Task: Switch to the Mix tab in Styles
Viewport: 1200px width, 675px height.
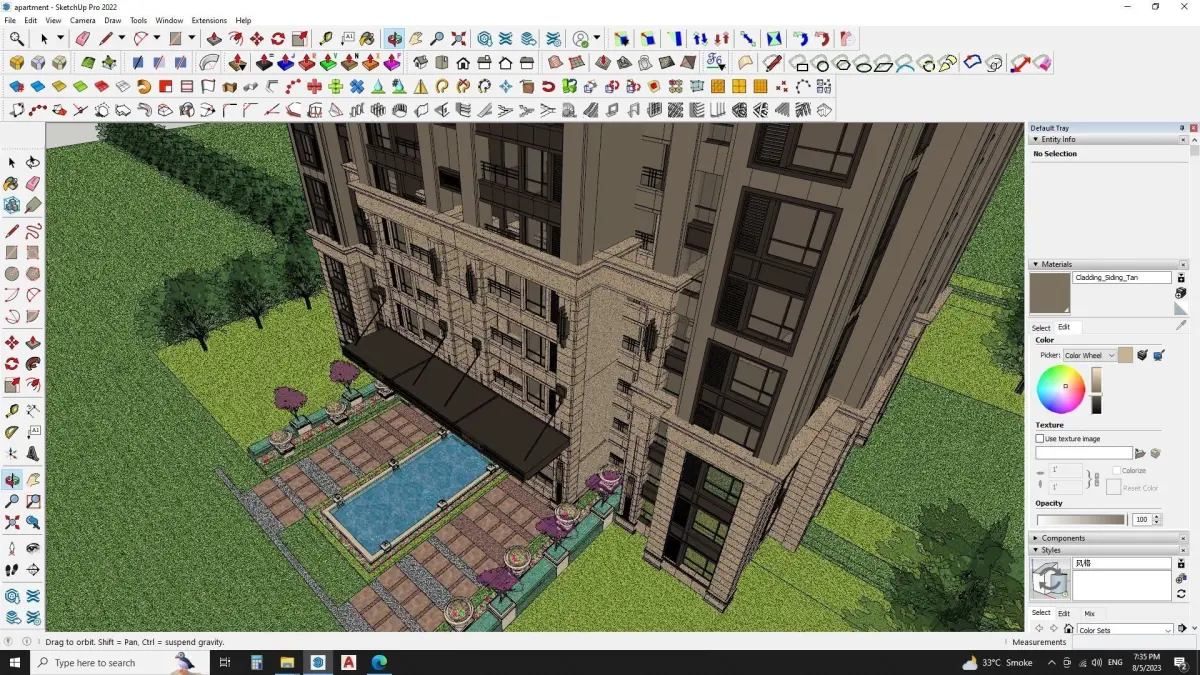Action: (x=1089, y=613)
